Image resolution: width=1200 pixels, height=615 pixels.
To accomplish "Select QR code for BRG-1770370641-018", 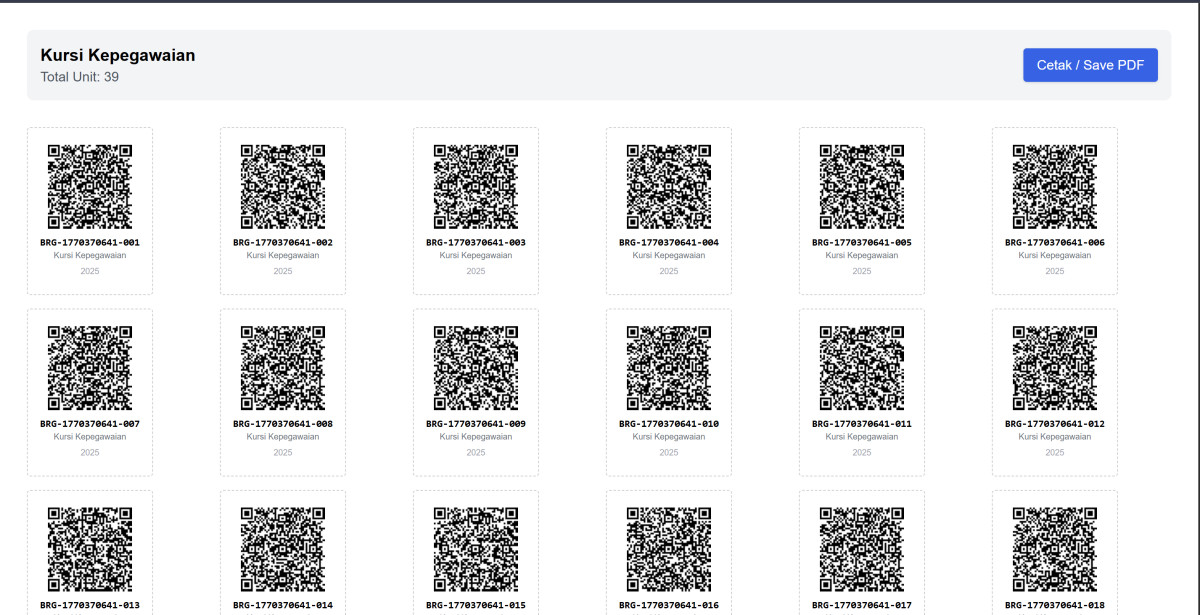I will tap(1055, 549).
